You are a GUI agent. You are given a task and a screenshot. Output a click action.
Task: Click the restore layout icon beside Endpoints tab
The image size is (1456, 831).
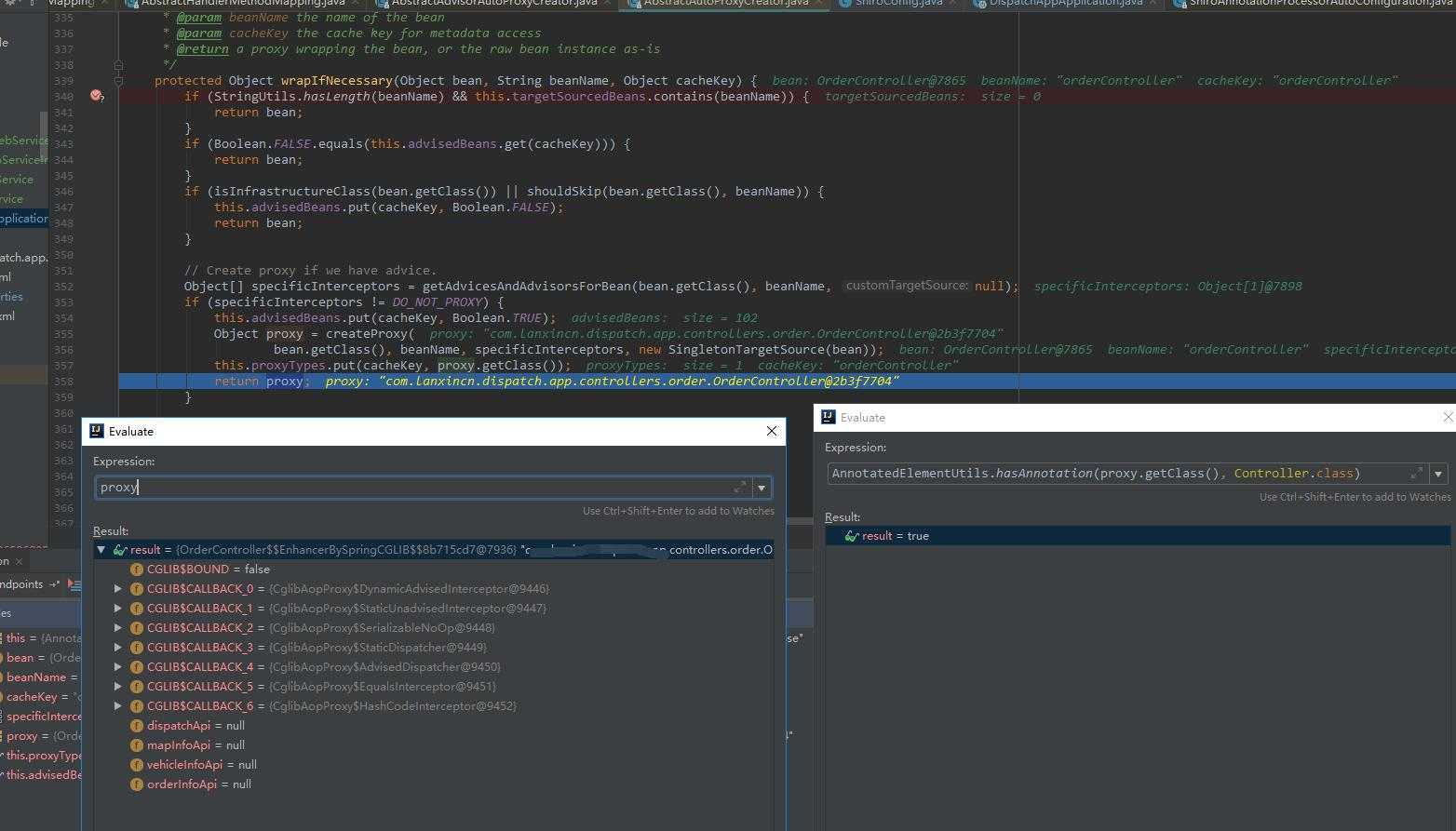point(53,584)
